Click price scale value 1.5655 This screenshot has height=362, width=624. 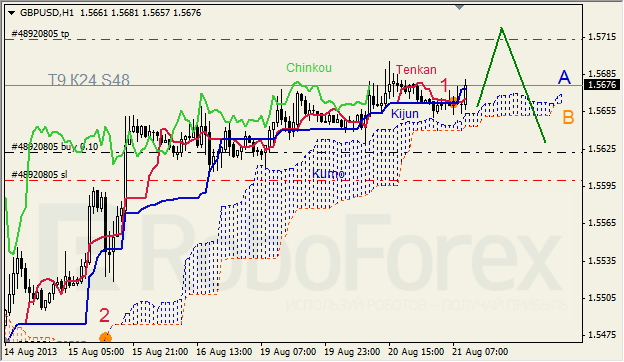pyautogui.click(x=602, y=111)
